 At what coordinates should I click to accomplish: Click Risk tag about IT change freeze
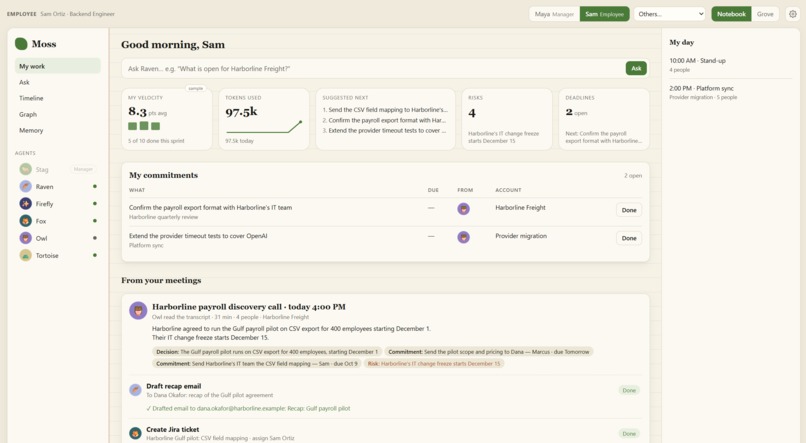click(x=434, y=363)
